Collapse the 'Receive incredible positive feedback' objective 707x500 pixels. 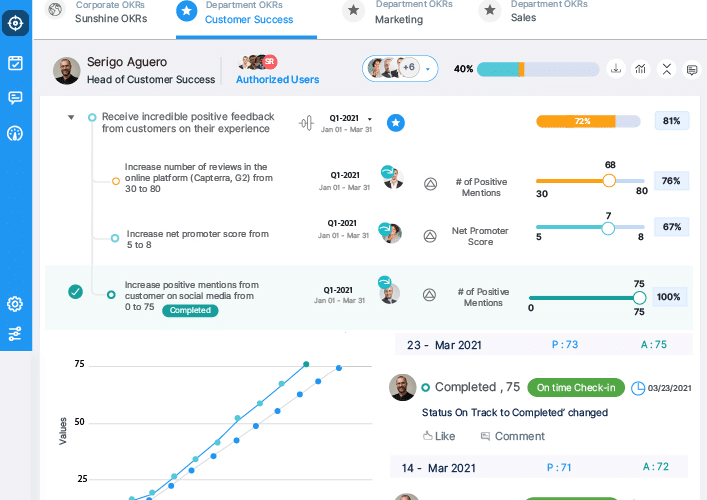coord(70,118)
